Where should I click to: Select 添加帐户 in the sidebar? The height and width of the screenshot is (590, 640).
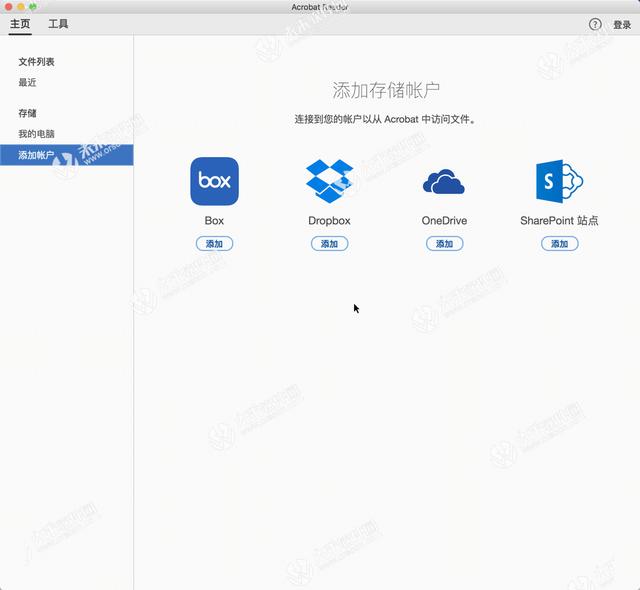pyautogui.click(x=67, y=155)
